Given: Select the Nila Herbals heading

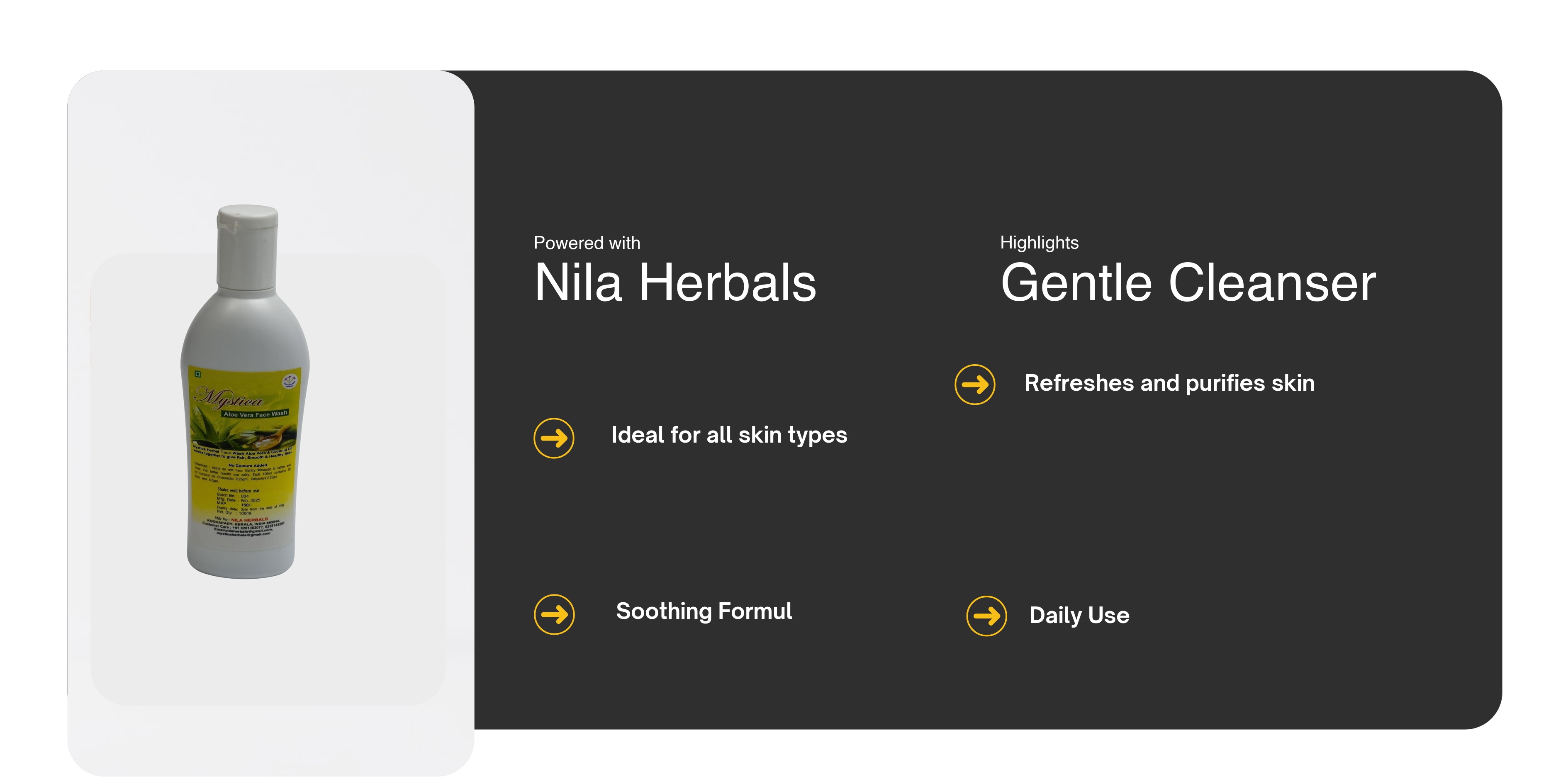Looking at the screenshot, I should click(675, 283).
